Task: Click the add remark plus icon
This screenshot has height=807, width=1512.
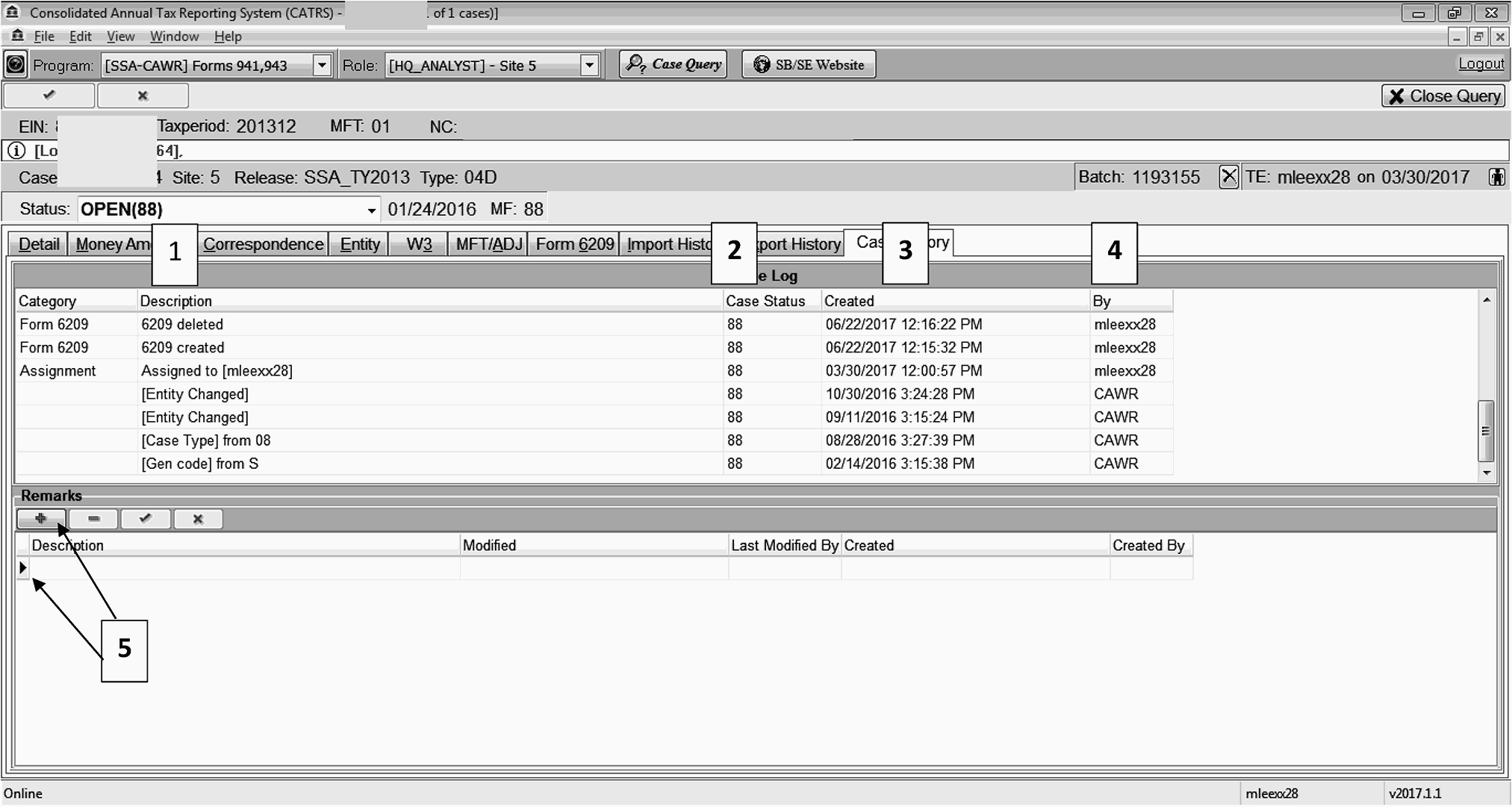Action: [x=41, y=519]
